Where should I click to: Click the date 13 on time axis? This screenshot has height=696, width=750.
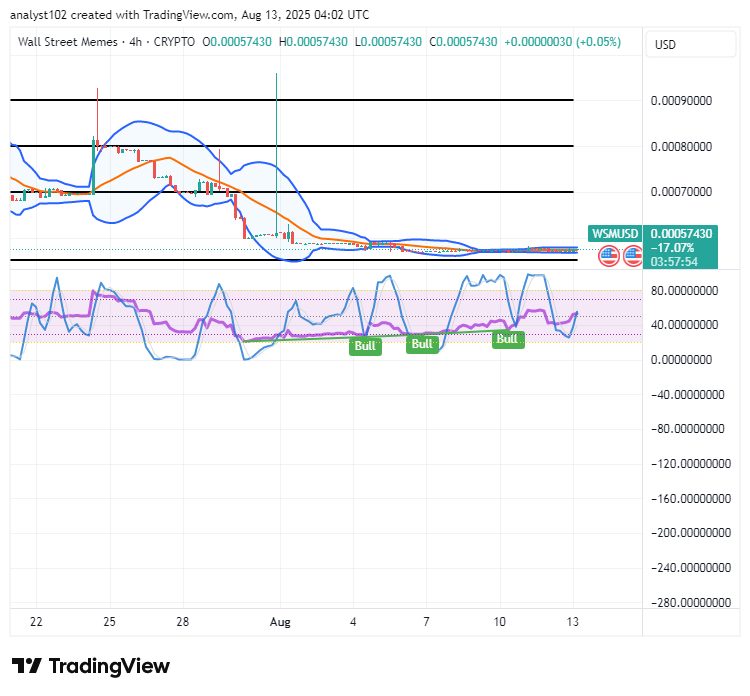tap(573, 622)
